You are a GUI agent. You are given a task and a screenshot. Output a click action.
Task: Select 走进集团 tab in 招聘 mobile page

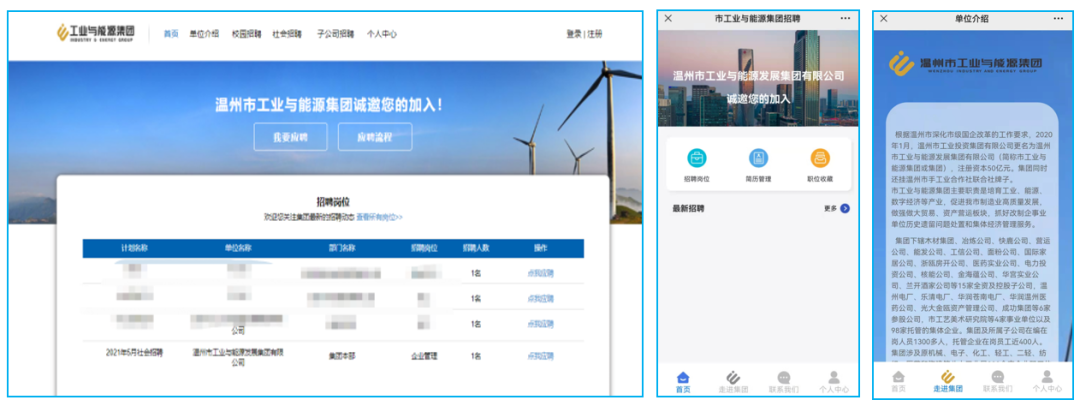[733, 383]
